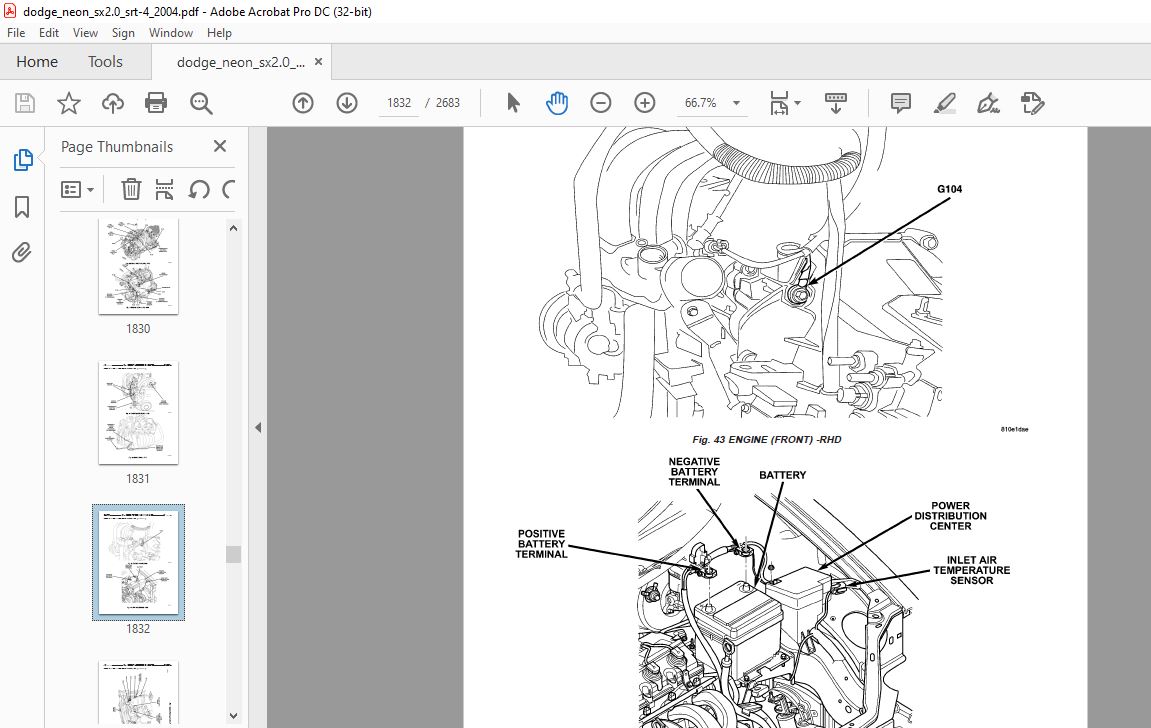Close the dodge_neon_sx2.0 document tab
Image resolution: width=1151 pixels, height=728 pixels.
click(319, 62)
